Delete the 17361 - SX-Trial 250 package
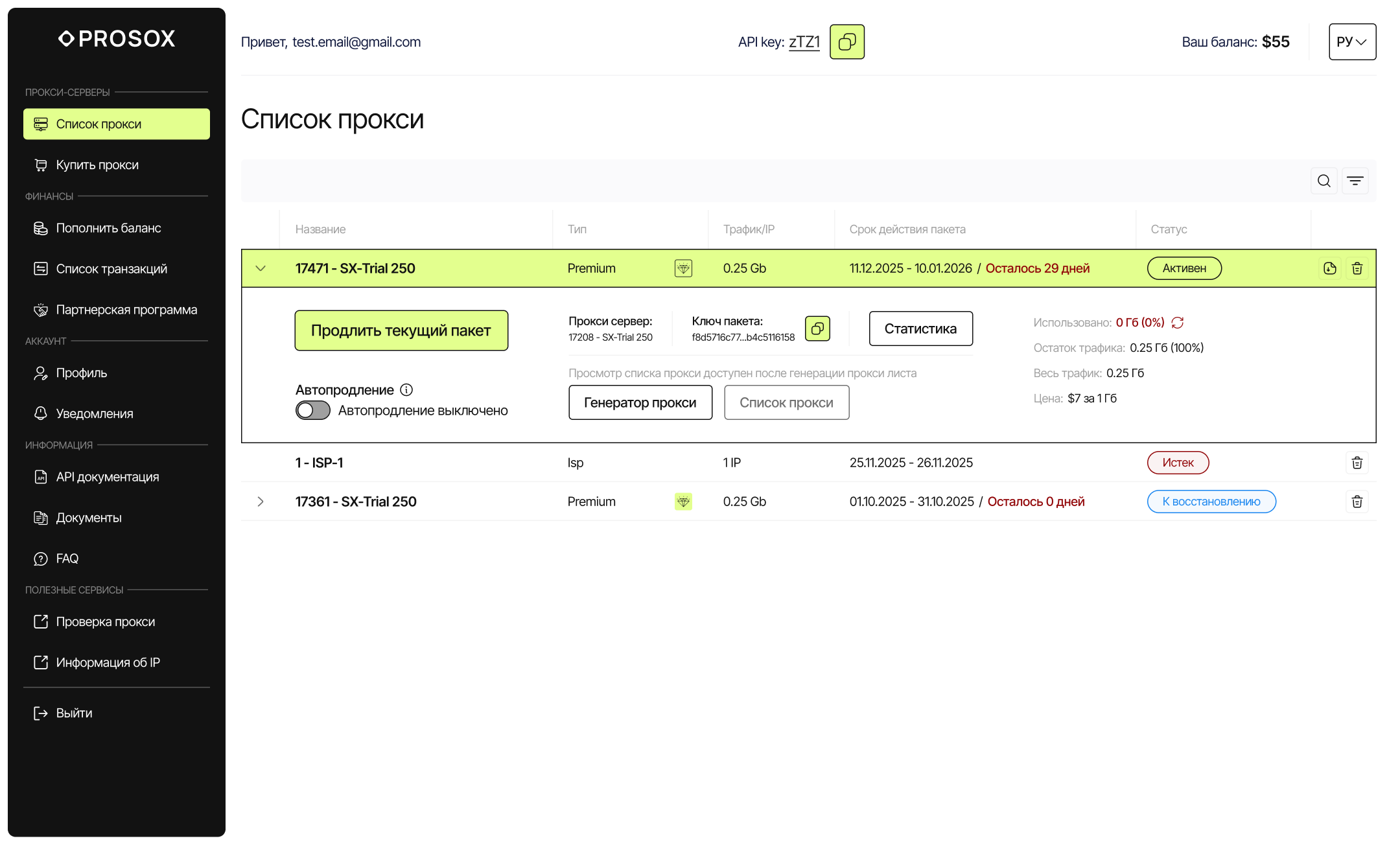The image size is (1400, 845). 1357,502
